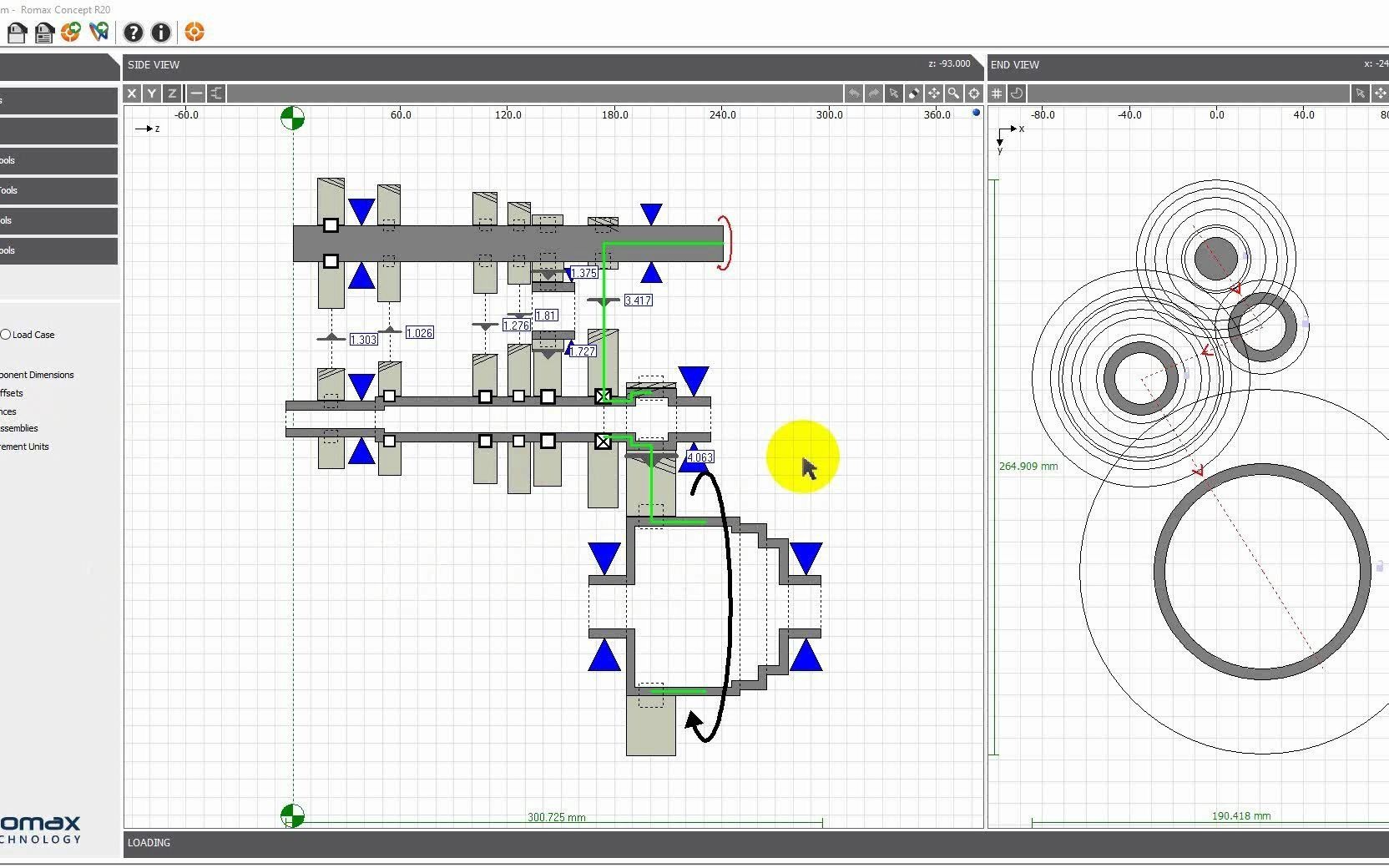This screenshot has width=1389, height=868.
Task: Select the Load Case radio button
Action: [6, 335]
